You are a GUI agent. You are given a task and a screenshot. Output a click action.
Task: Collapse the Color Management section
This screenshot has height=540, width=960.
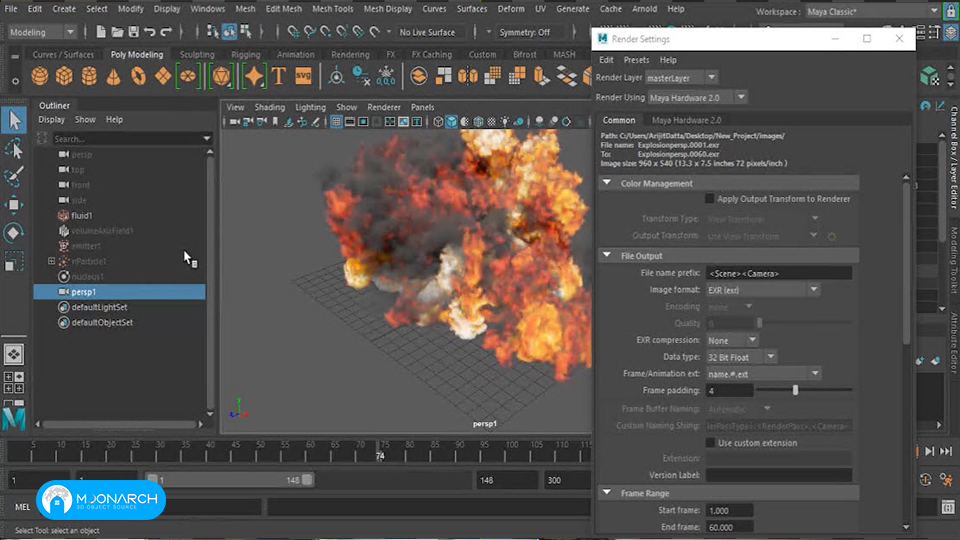pyautogui.click(x=607, y=182)
